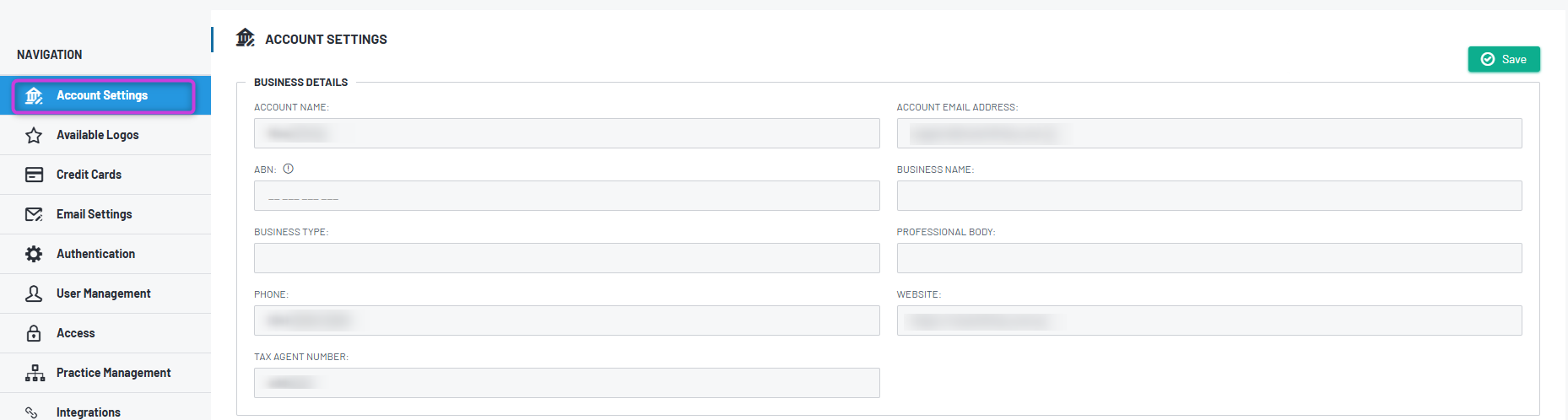Viewport: 1568px width, 420px height.
Task: Click the Account Settings bank icon in sidebar
Action: coord(34,96)
